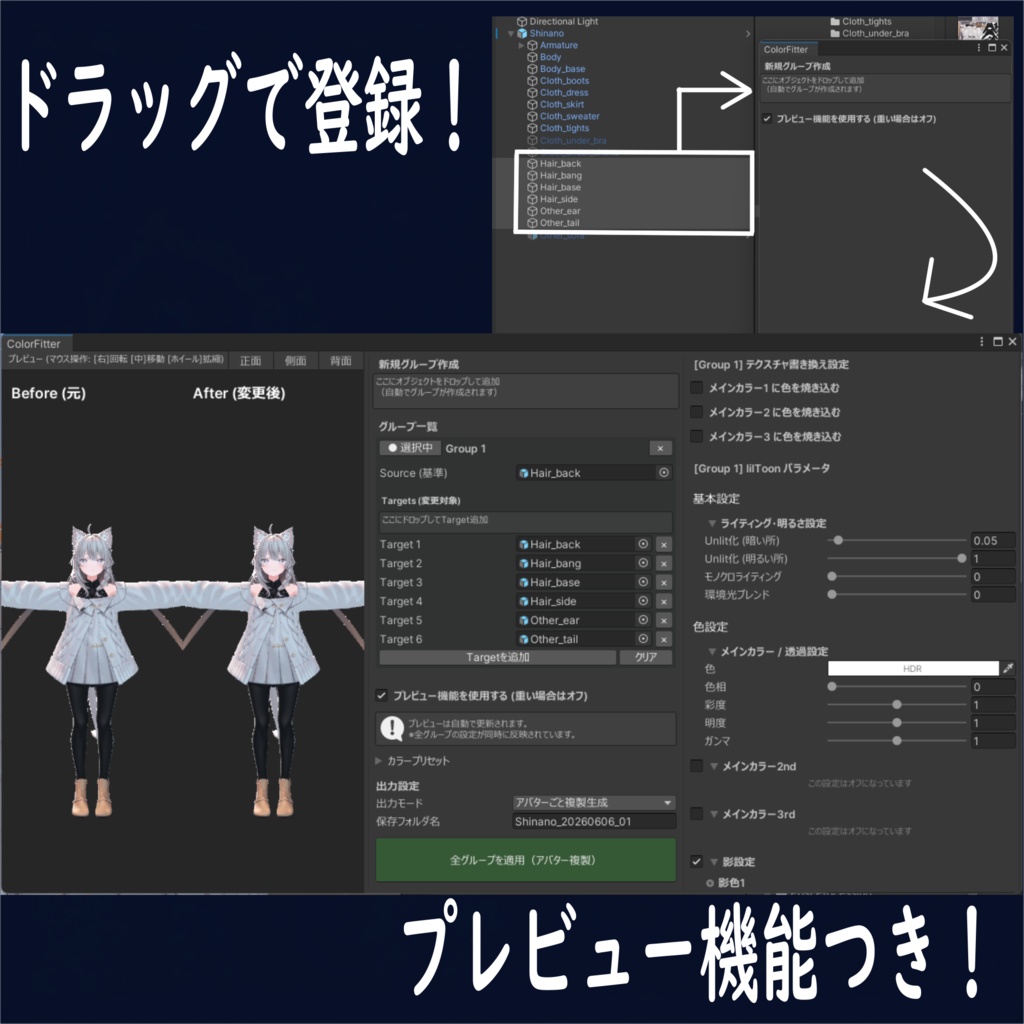
Task: Collapse 影設定 foldout arrow
Action: (x=714, y=861)
